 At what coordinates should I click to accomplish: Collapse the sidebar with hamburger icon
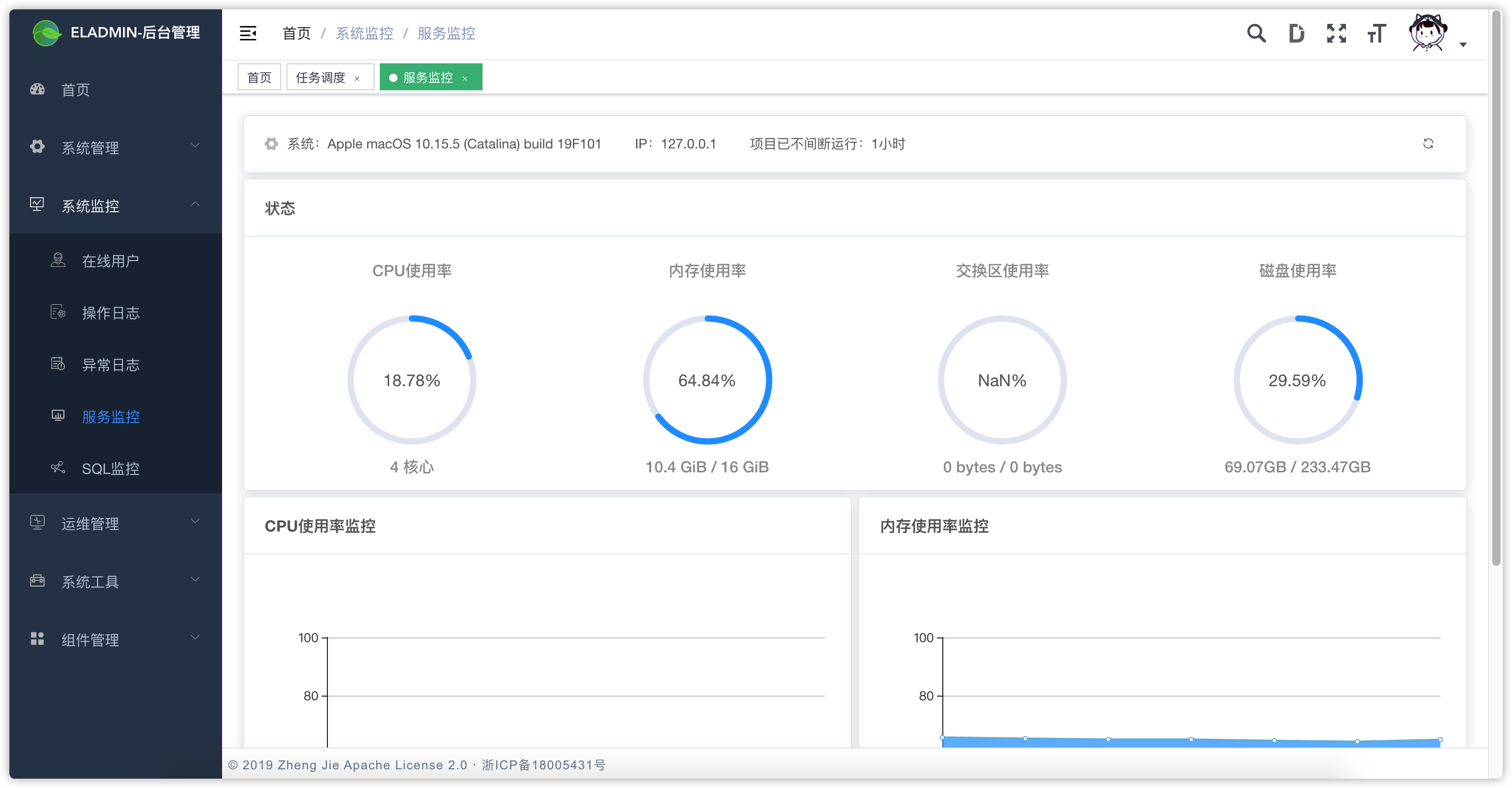(x=248, y=33)
